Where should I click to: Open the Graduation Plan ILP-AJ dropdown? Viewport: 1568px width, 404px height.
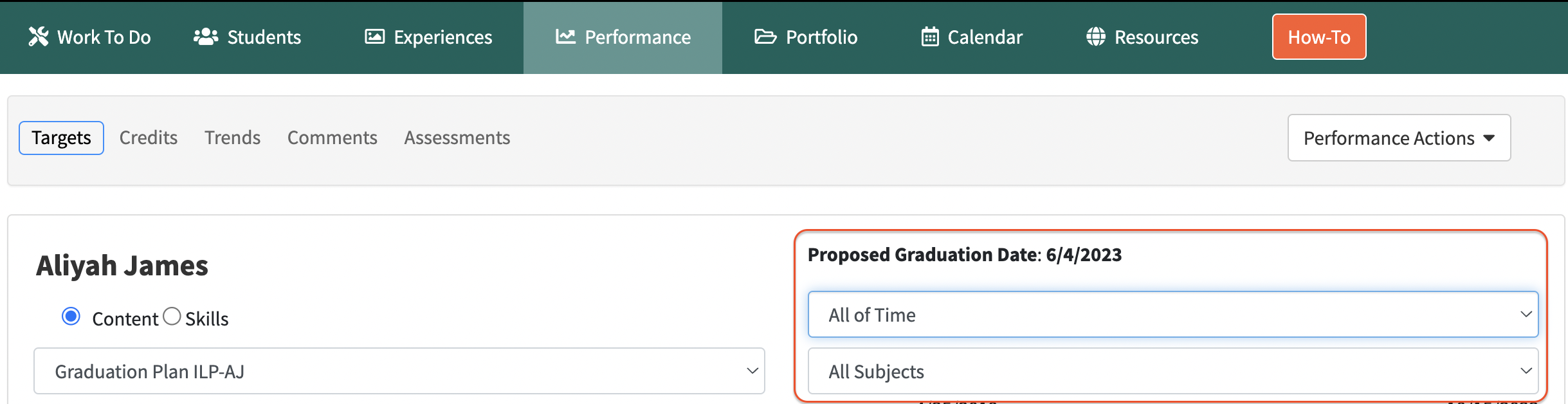pos(399,371)
